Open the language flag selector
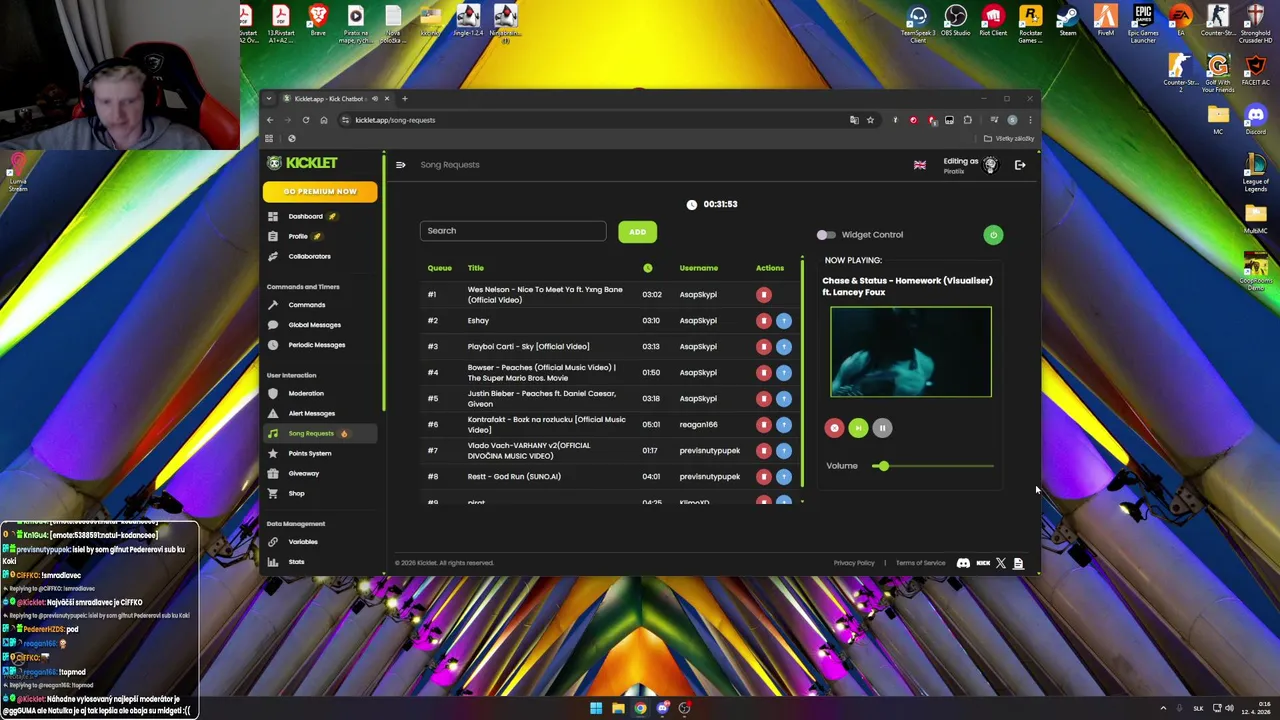 tap(920, 165)
